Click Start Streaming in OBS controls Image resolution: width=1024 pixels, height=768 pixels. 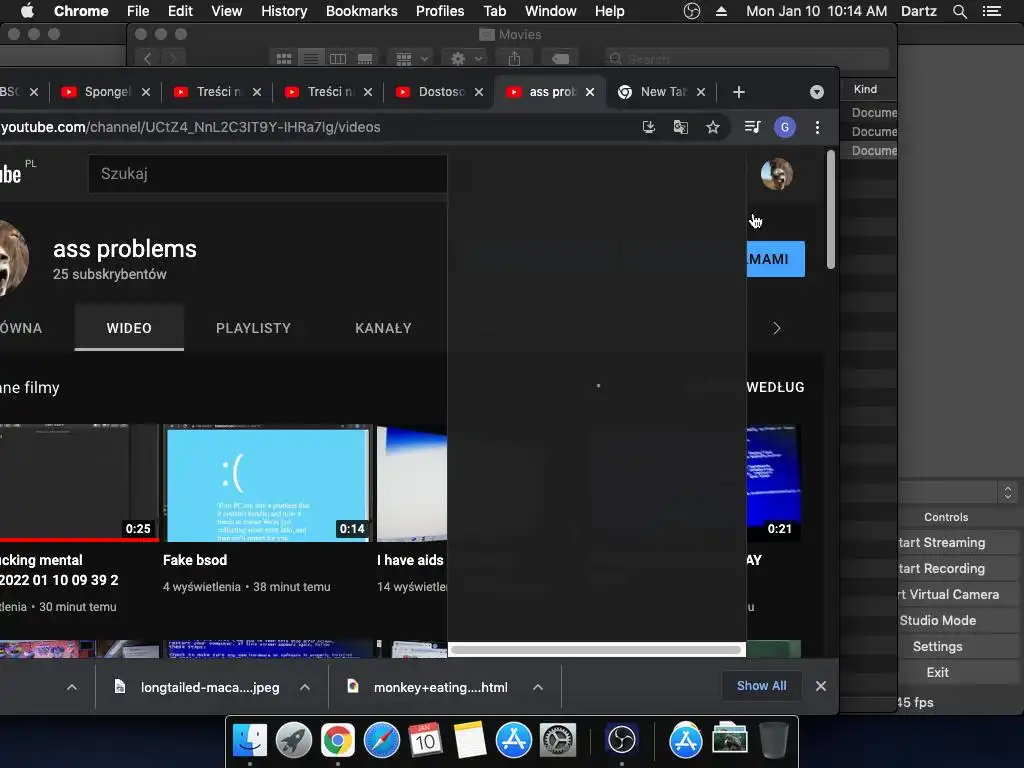click(x=956, y=543)
